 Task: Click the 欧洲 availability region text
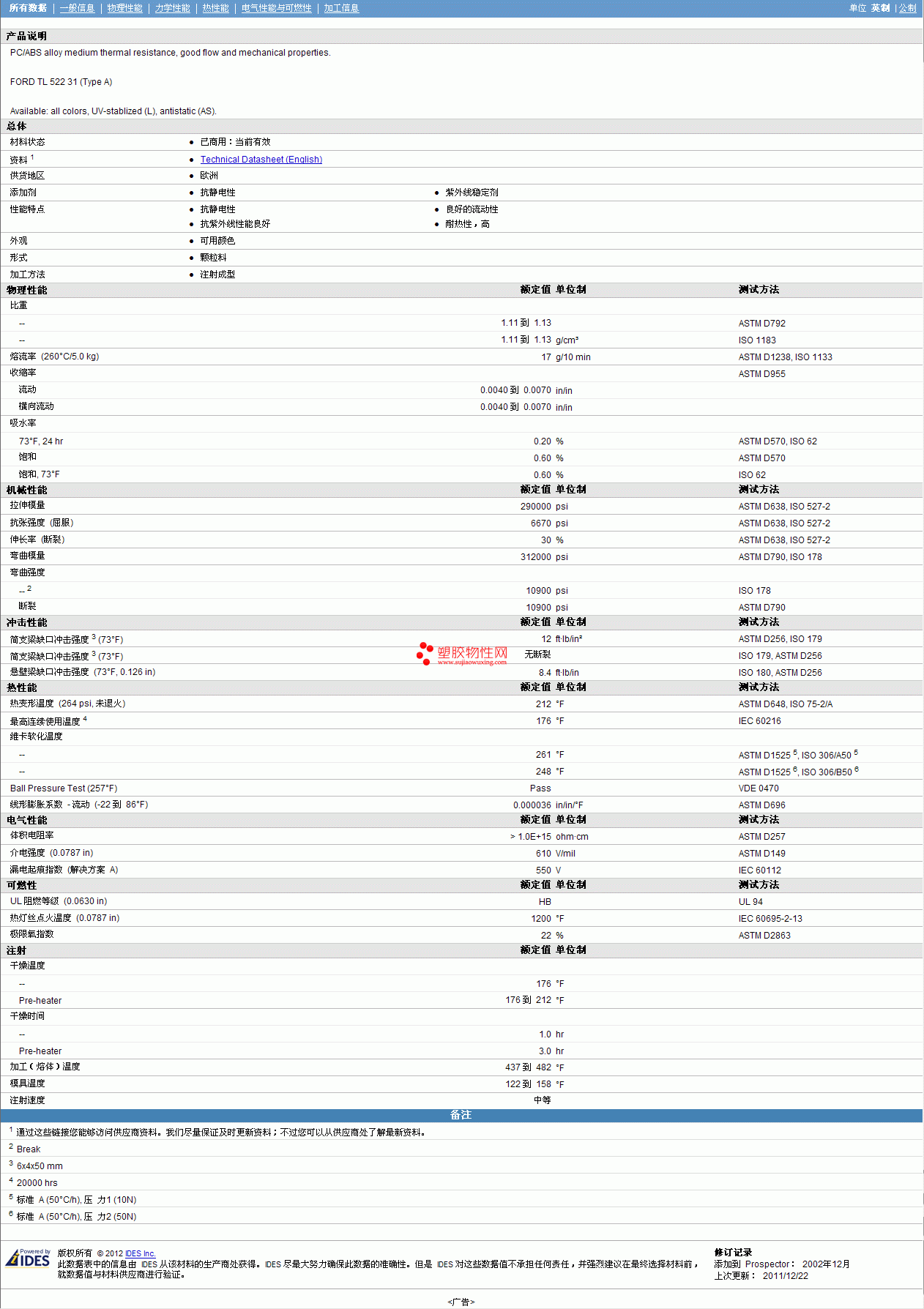209,176
